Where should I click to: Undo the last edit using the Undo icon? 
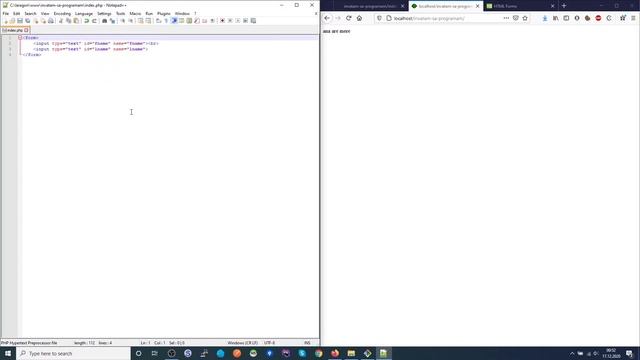pyautogui.click(x=87, y=21)
